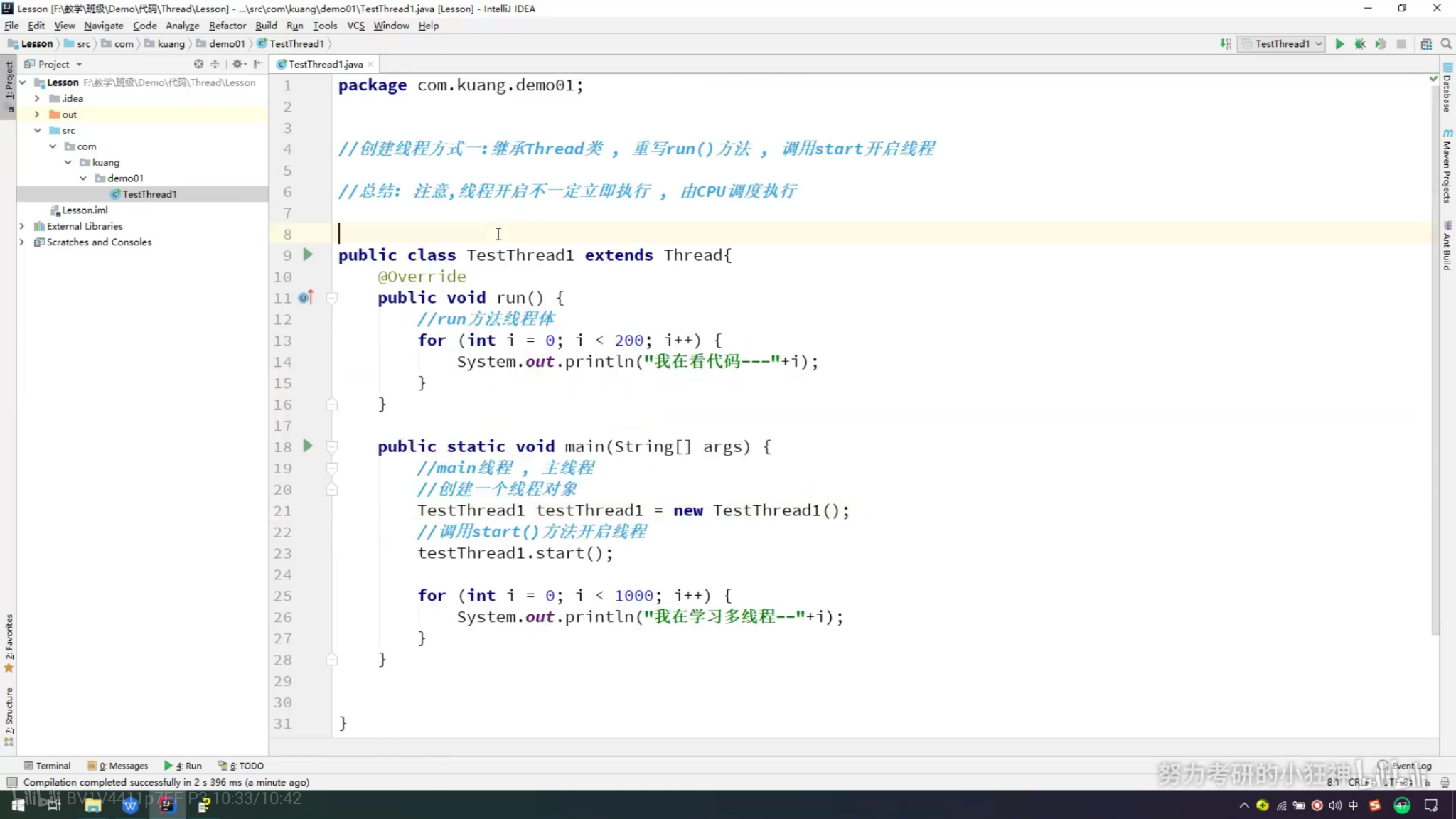Open the Windows Start menu
Screen dimensions: 1456x819
pyautogui.click(x=18, y=805)
